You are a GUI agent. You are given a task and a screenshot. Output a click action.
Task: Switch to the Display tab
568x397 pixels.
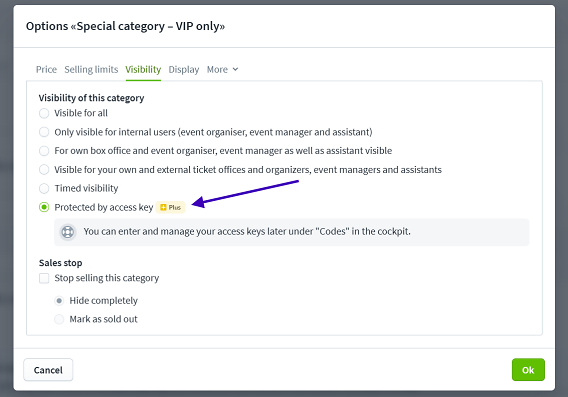(184, 70)
